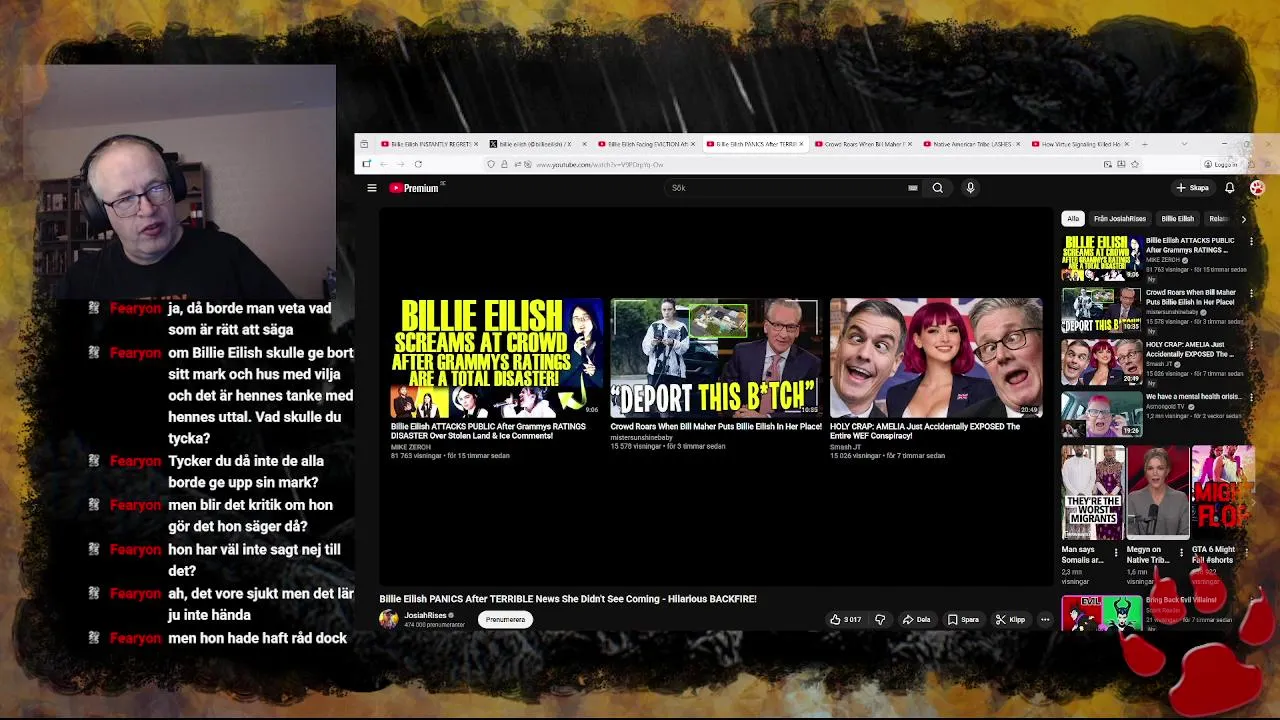Open endscreen 'DEPORT THIS B*TCH' thumbnail
Image resolution: width=1280 pixels, height=720 pixels.
(x=715, y=357)
